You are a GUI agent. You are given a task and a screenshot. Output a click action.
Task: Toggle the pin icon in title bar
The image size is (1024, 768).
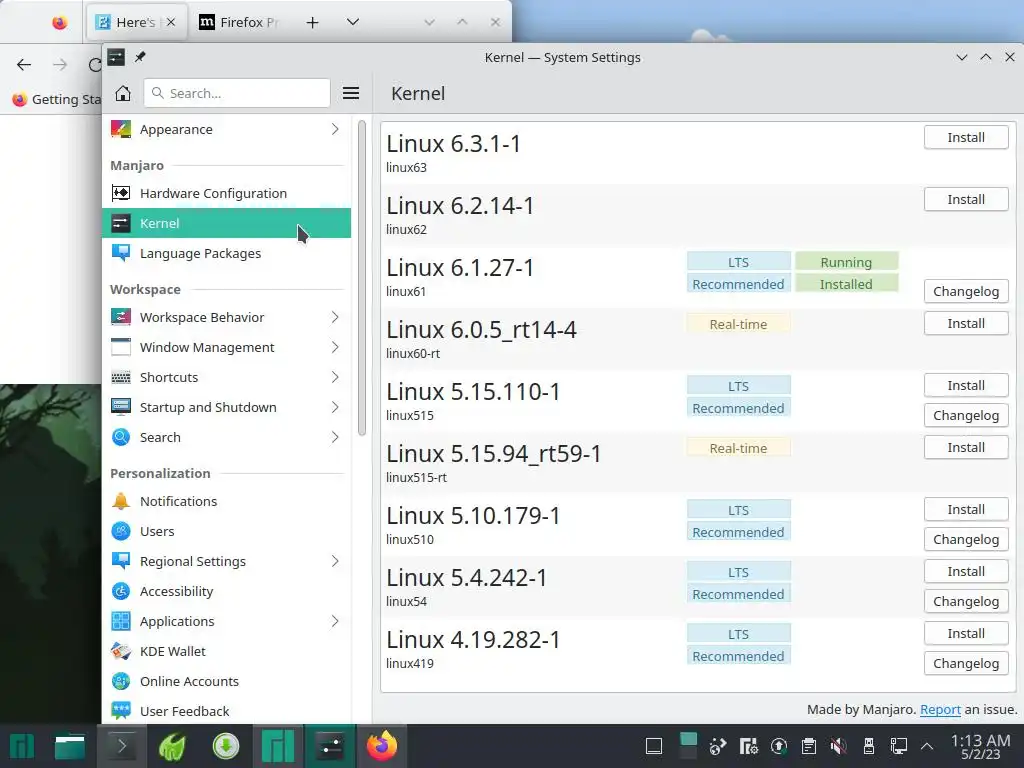pyautogui.click(x=140, y=57)
